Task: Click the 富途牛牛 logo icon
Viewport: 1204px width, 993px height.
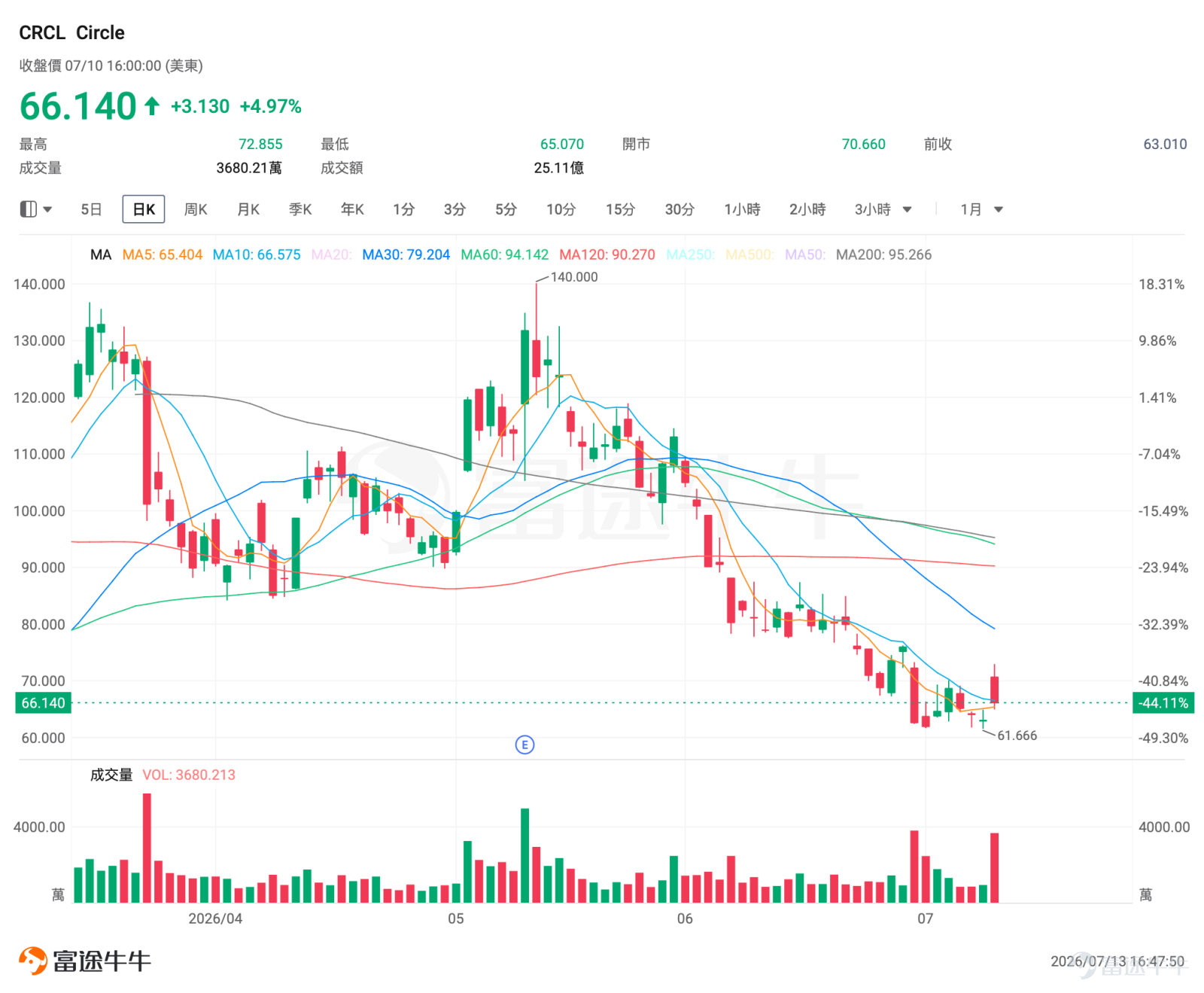Action: click(x=33, y=961)
